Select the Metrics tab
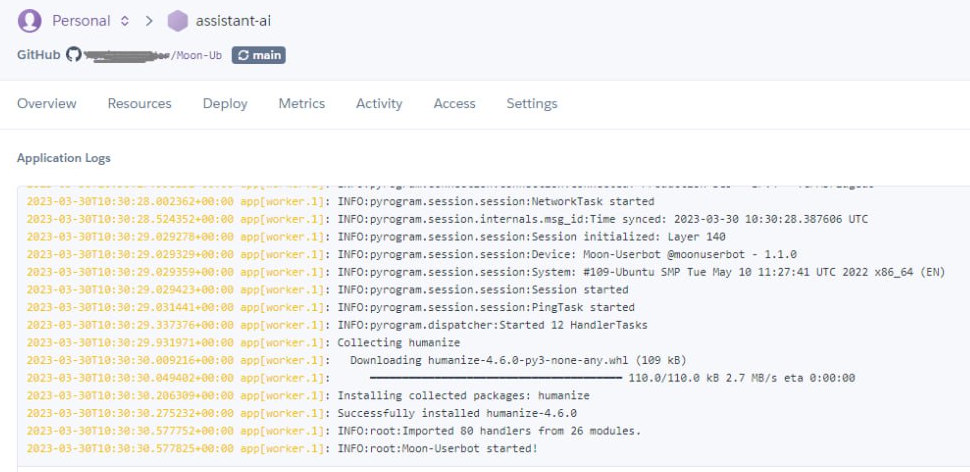This screenshot has height=472, width=970. pos(301,104)
